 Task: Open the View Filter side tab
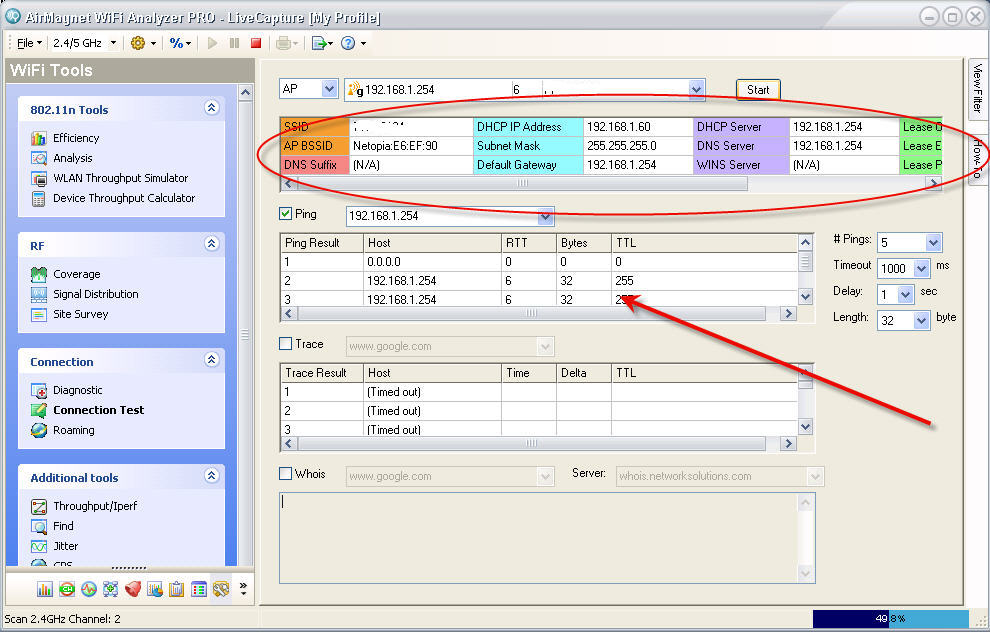(977, 88)
